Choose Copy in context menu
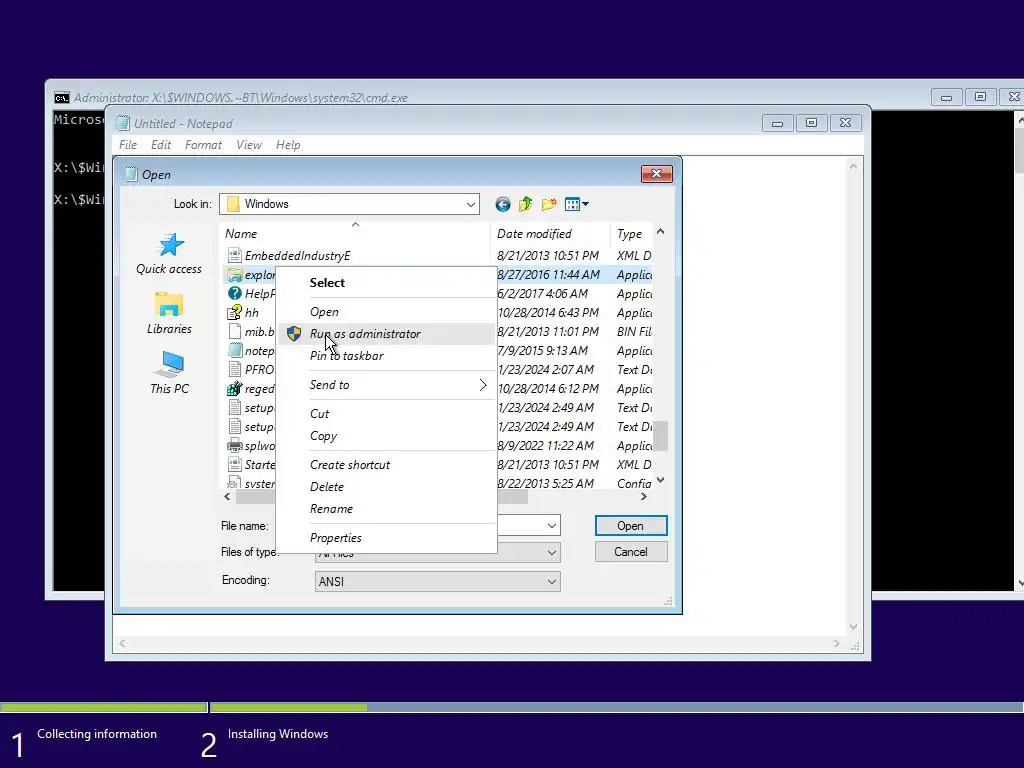 pos(386,436)
